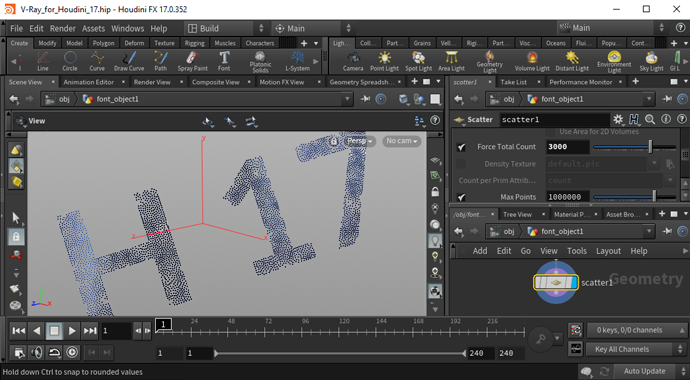
Task: Open scene view path font_object1 dropdown
Action: [x=347, y=99]
